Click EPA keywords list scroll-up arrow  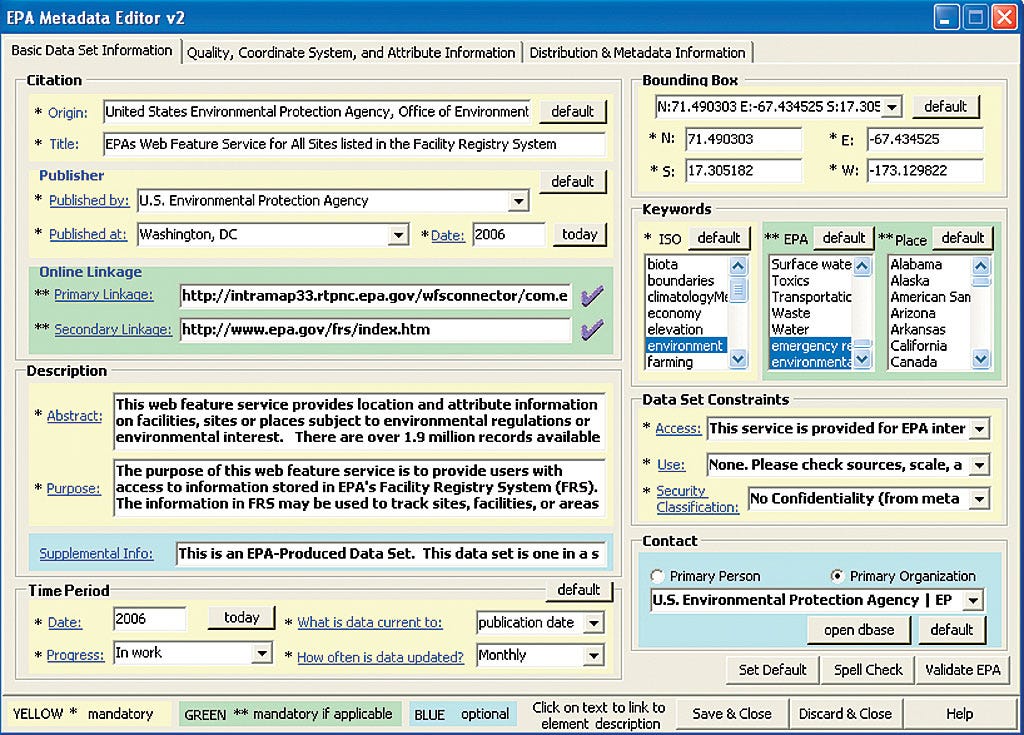(862, 265)
